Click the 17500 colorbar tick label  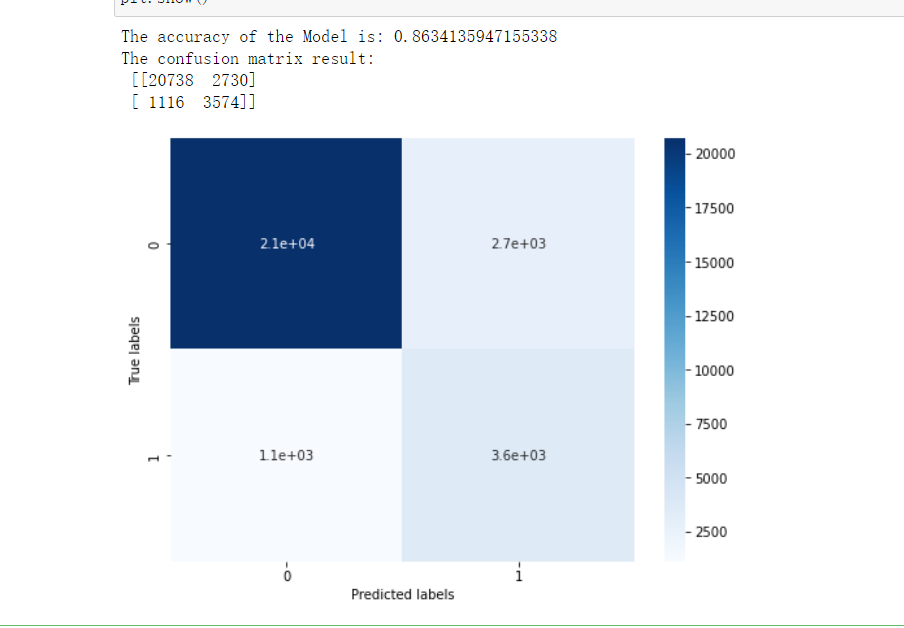point(715,208)
